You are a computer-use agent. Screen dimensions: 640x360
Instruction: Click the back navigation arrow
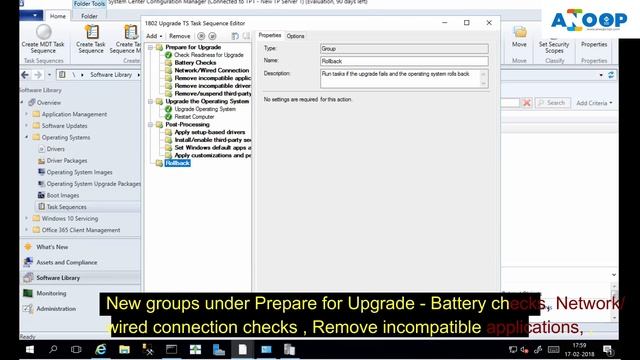[x=25, y=75]
